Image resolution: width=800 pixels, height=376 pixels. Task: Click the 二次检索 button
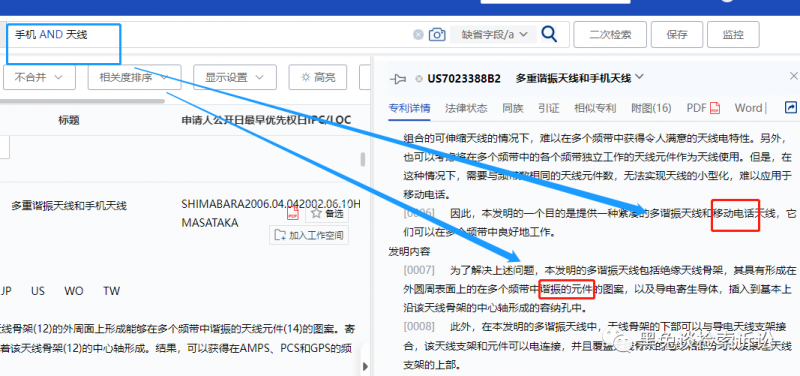point(610,35)
